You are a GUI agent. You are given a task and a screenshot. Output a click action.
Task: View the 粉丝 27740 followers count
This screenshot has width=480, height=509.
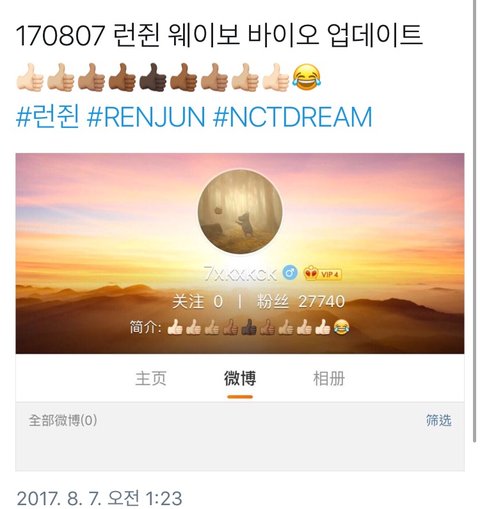[301, 302]
